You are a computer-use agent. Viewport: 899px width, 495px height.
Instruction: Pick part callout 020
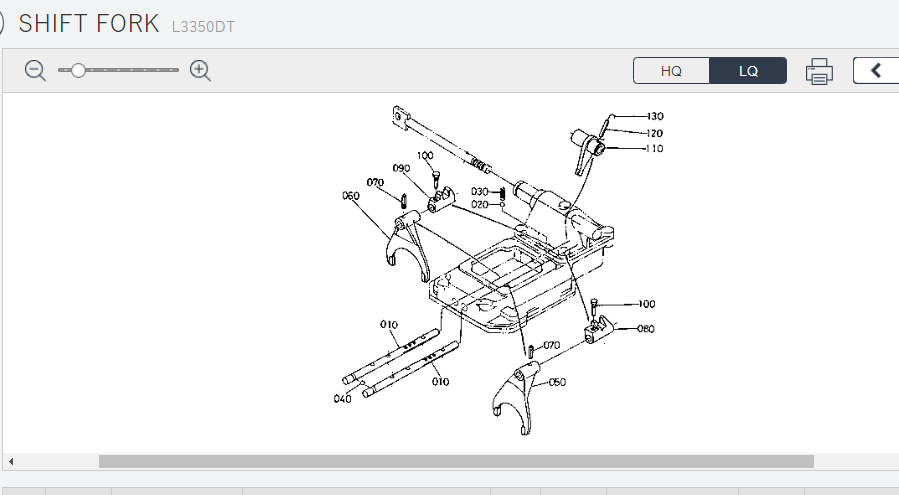(x=480, y=204)
